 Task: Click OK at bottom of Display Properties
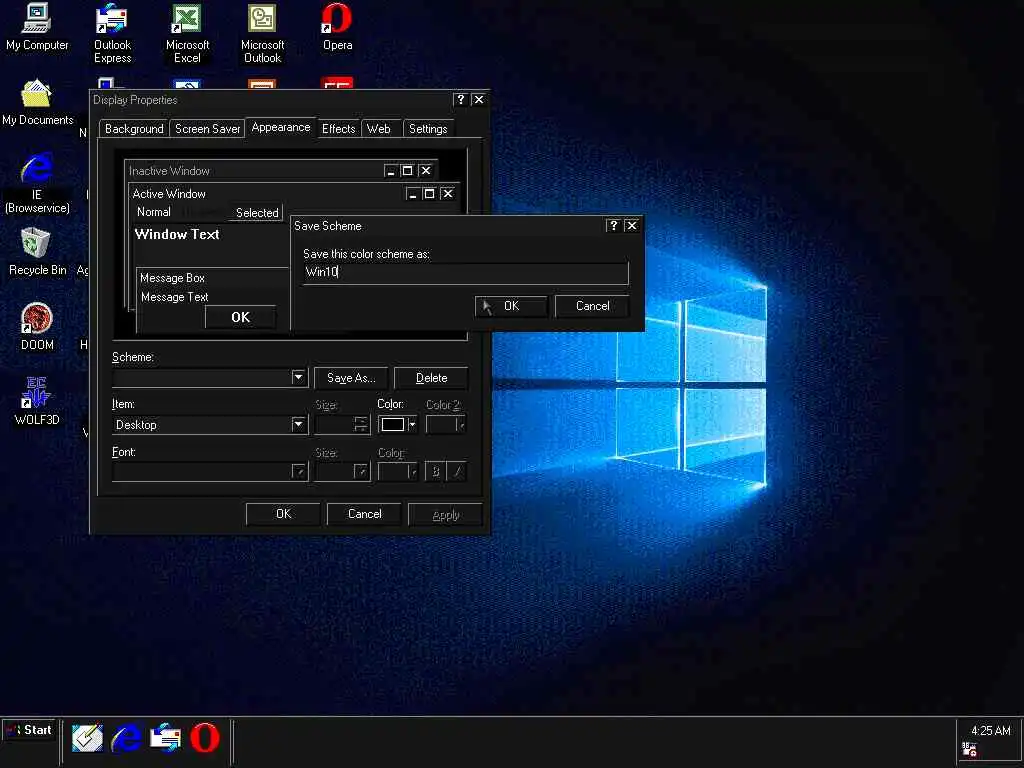(283, 514)
